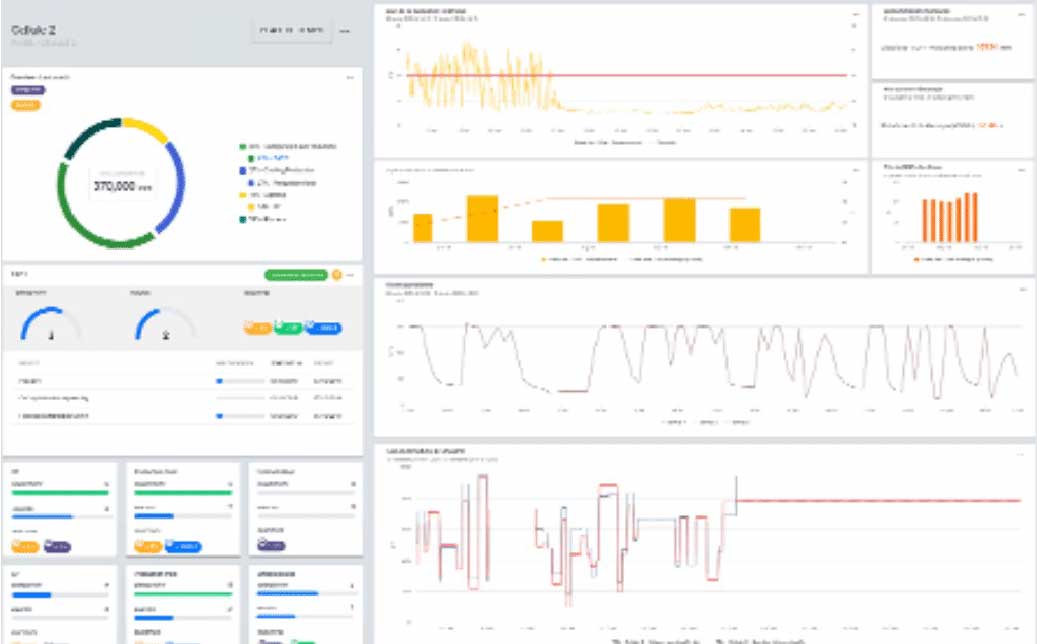Click the blue badge in the top-middle small card
The height and width of the screenshot is (644, 1037).
tap(183, 546)
